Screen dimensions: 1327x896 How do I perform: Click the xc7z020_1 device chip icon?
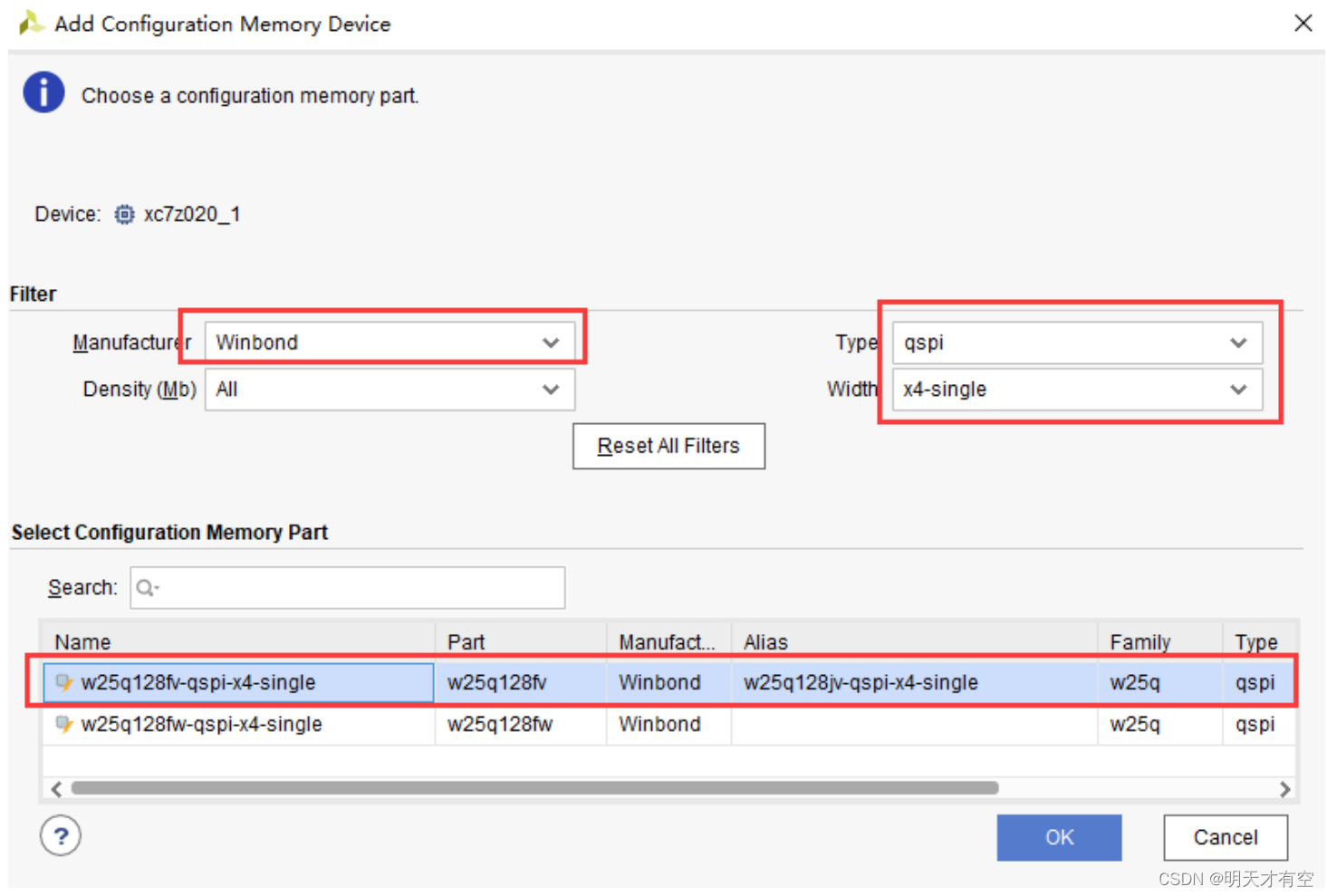pyautogui.click(x=124, y=215)
